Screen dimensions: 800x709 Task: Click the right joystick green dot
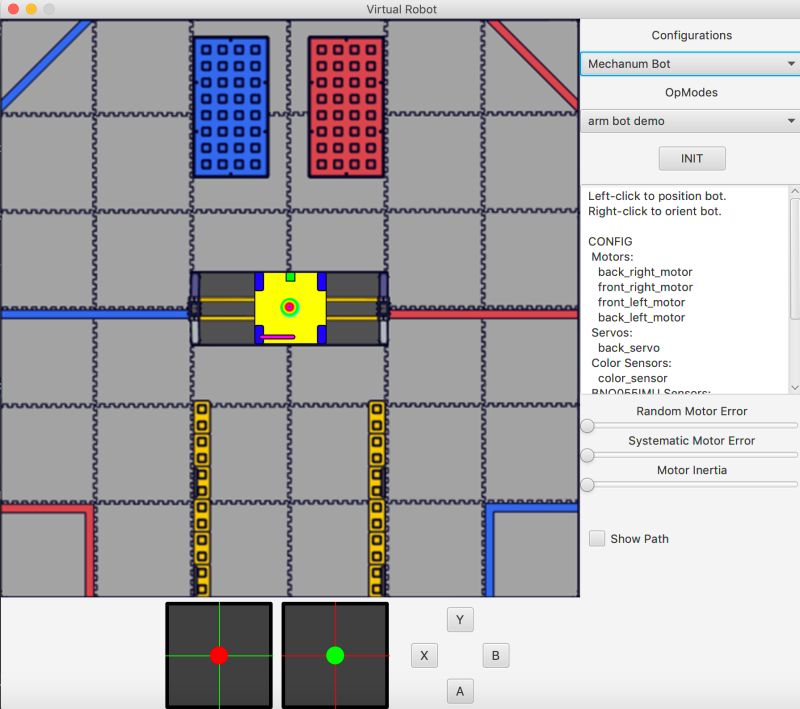point(335,655)
